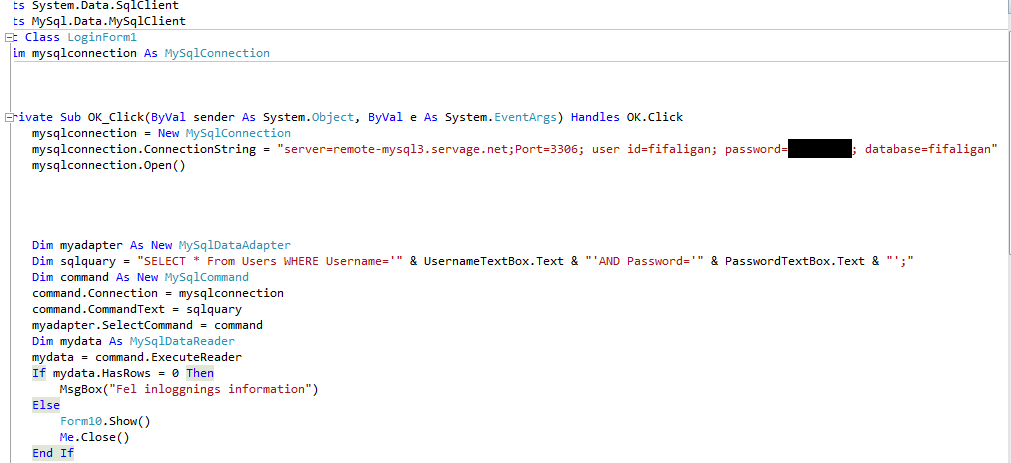Click the 'Form10.Show()' line
This screenshot has height=463, width=1011.
coord(105,421)
